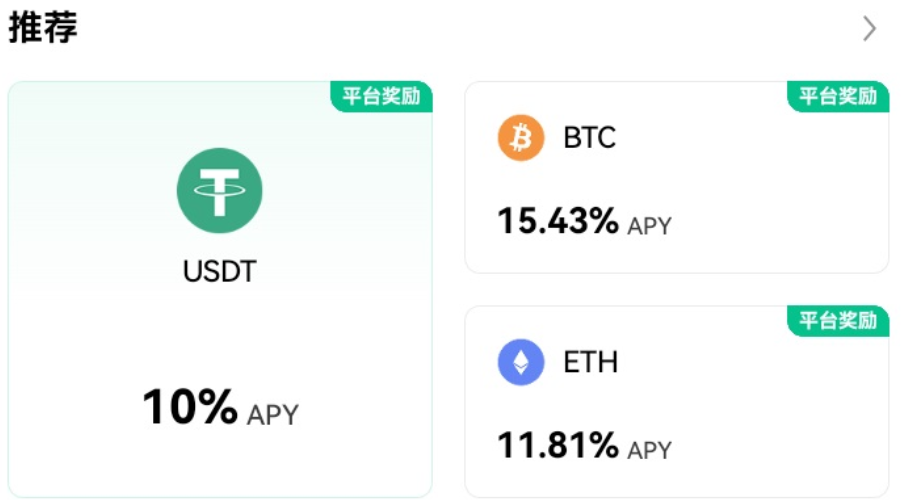
Task: Click the 11.81% yield figure
Action: 558,446
